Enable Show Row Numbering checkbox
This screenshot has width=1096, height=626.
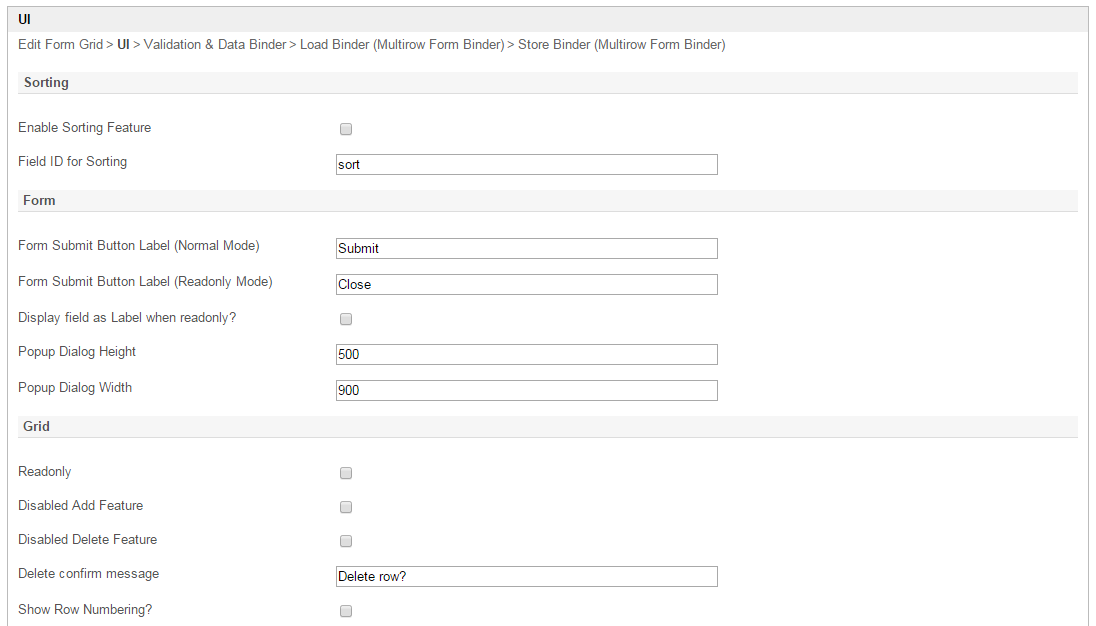pyautogui.click(x=346, y=611)
